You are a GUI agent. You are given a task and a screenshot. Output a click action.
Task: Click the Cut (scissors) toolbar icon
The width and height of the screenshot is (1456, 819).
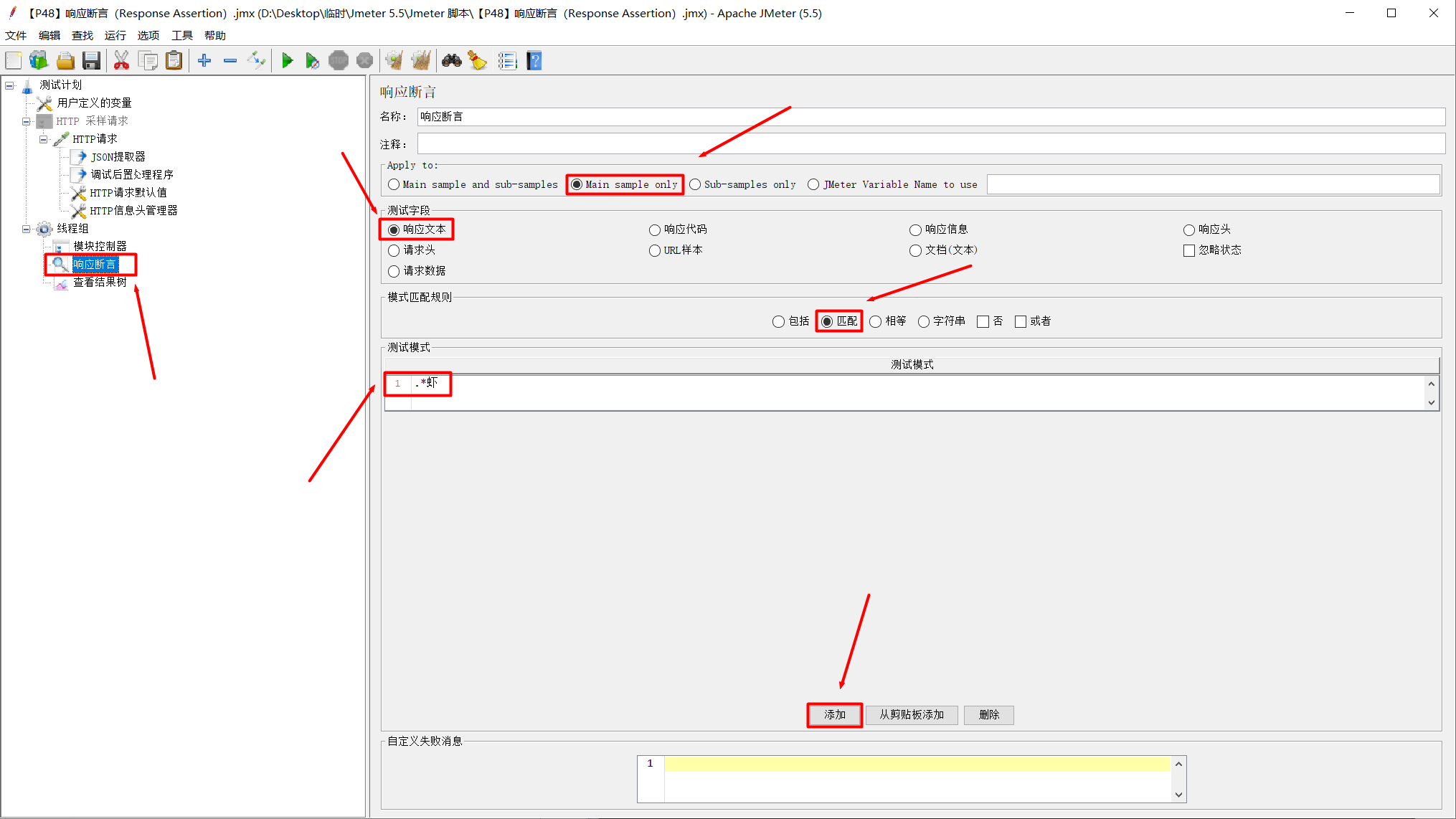point(121,61)
